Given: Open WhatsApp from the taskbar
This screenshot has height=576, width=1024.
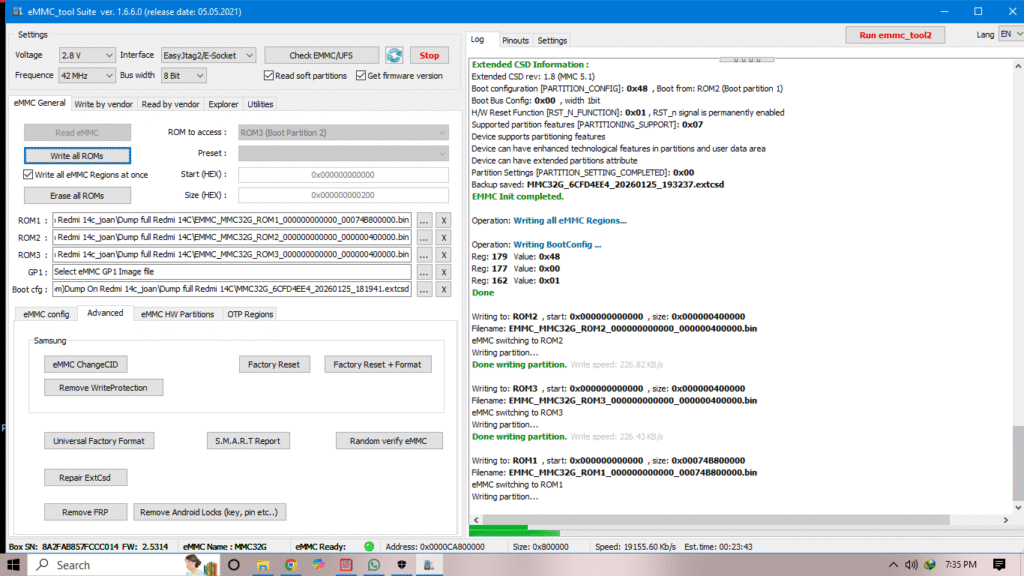Looking at the screenshot, I should [373, 565].
